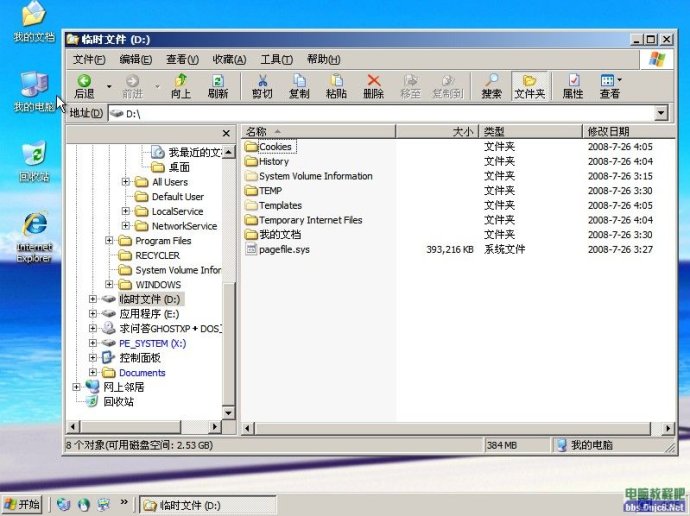The image size is (690, 516).
Task: Open the address bar dropdown arrow
Action: pyautogui.click(x=661, y=113)
